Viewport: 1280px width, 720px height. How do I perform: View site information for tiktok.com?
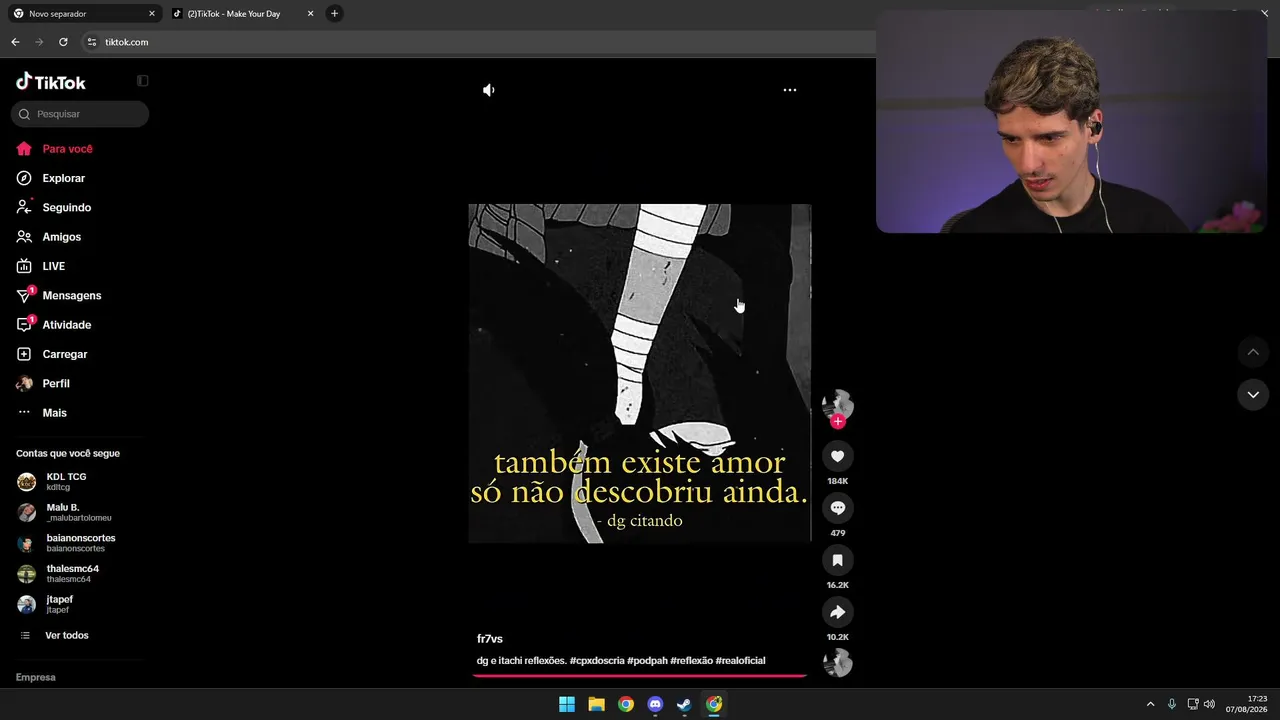pos(92,42)
